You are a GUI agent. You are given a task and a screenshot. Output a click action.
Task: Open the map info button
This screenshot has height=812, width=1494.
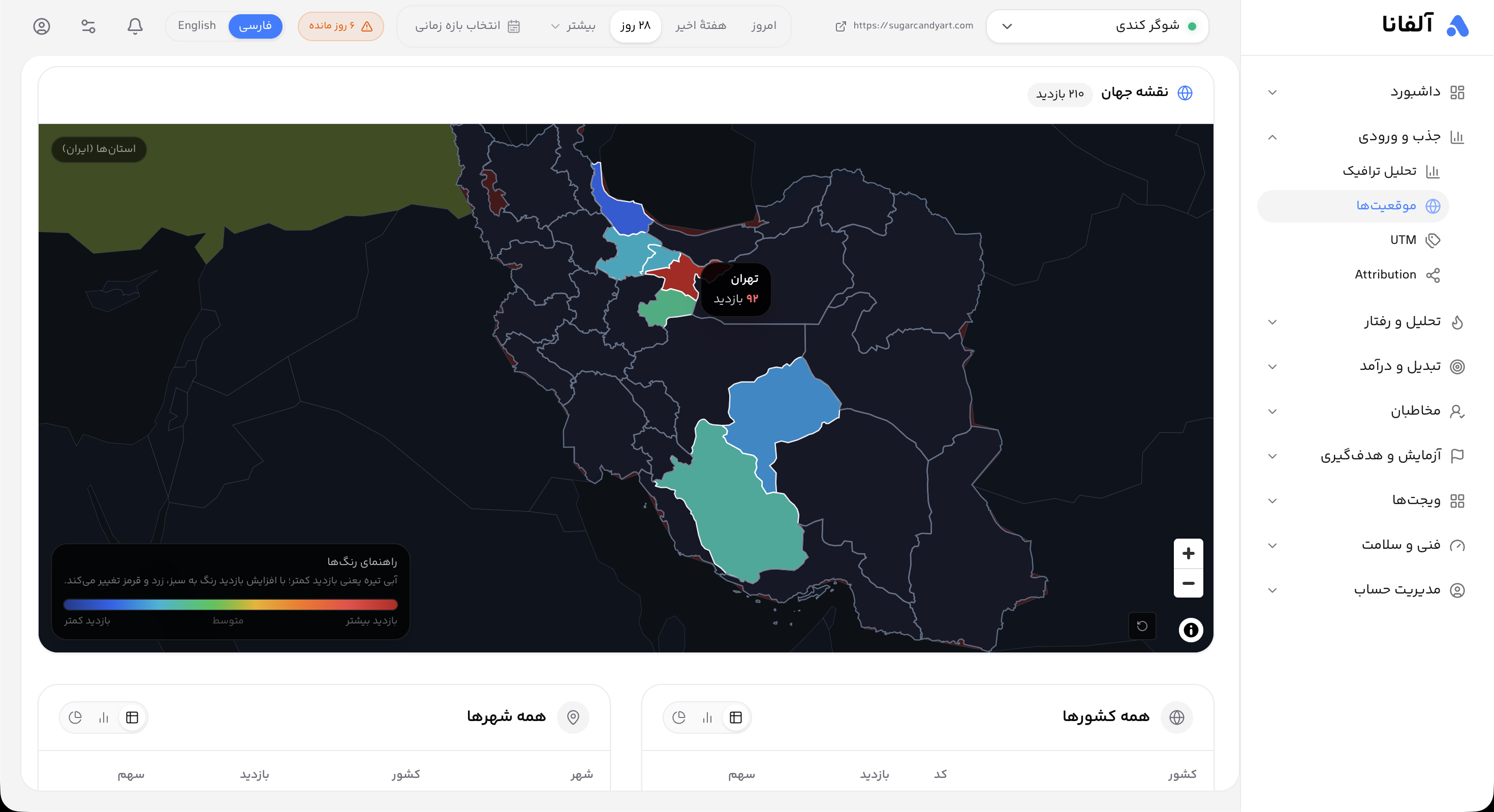[1191, 630]
